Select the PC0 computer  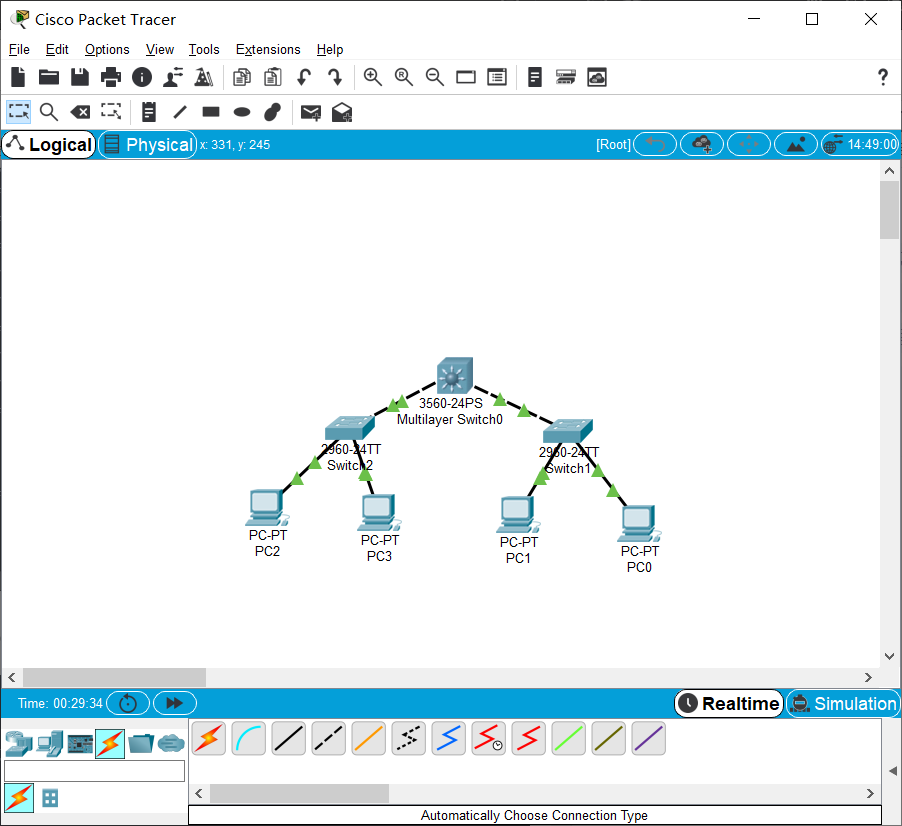[639, 523]
